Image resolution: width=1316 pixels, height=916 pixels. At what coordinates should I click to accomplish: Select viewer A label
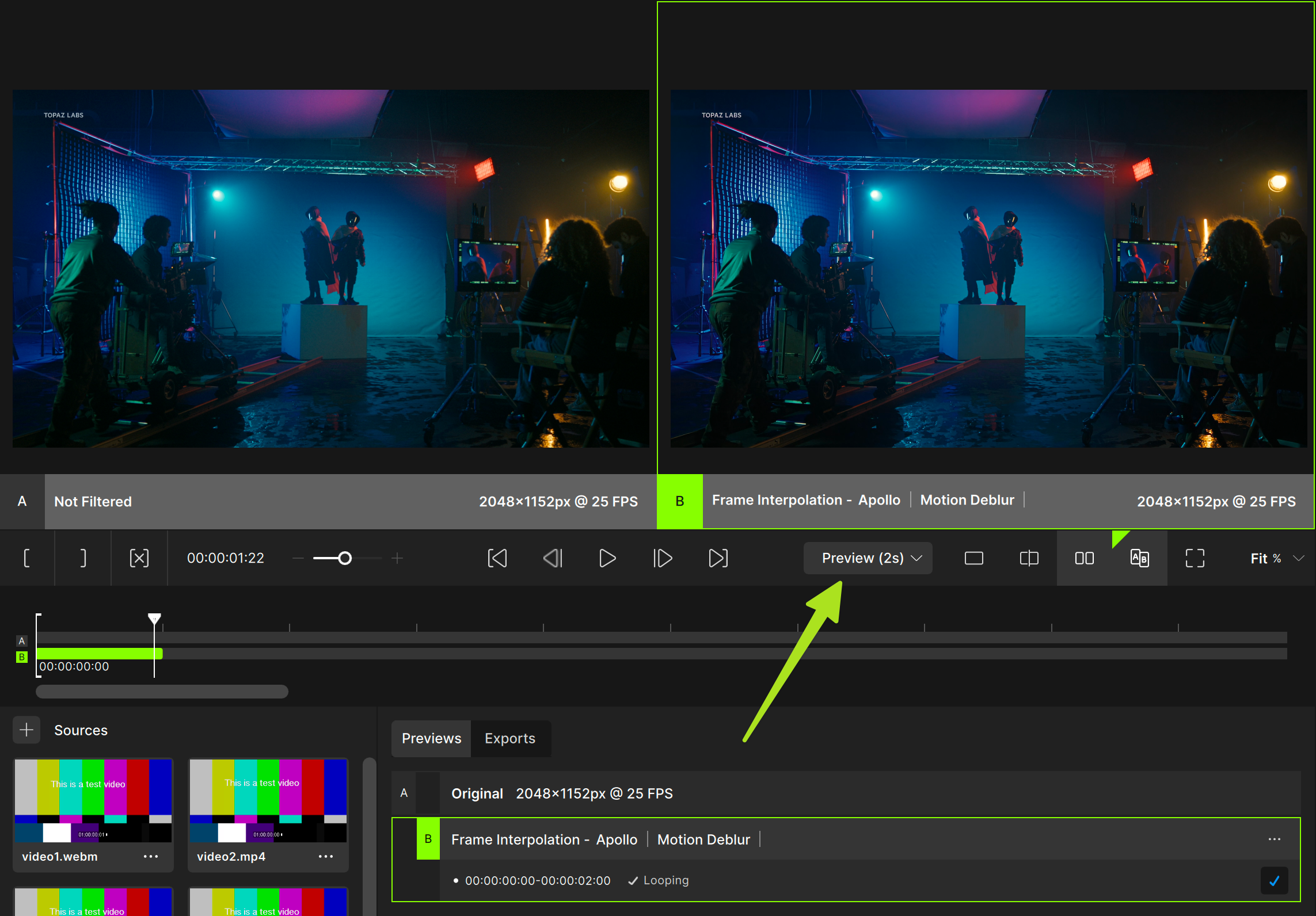(22, 501)
